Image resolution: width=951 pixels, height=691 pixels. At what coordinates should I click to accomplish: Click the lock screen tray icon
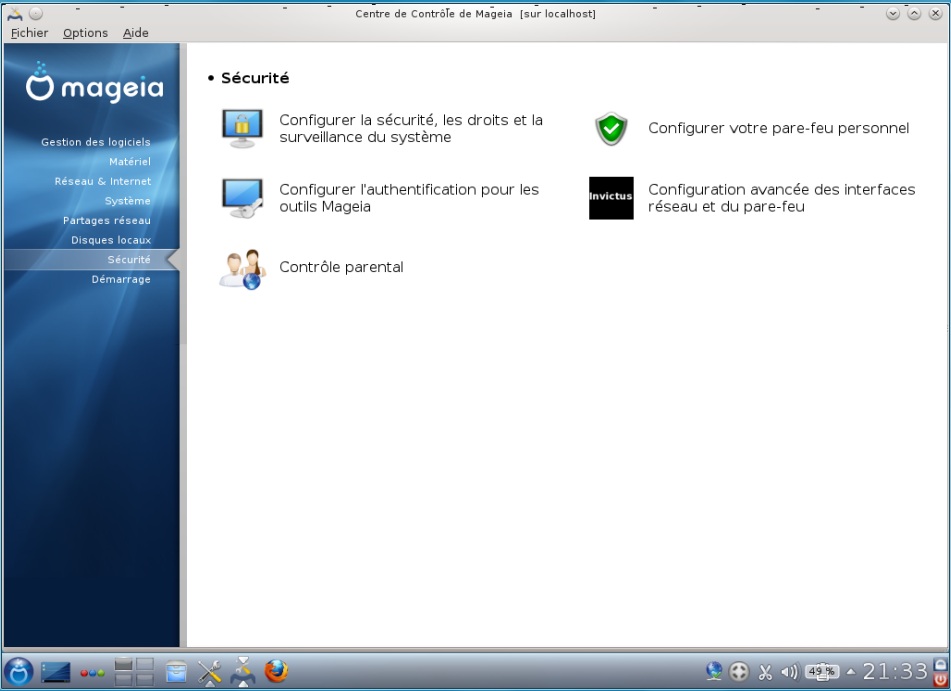[941, 664]
